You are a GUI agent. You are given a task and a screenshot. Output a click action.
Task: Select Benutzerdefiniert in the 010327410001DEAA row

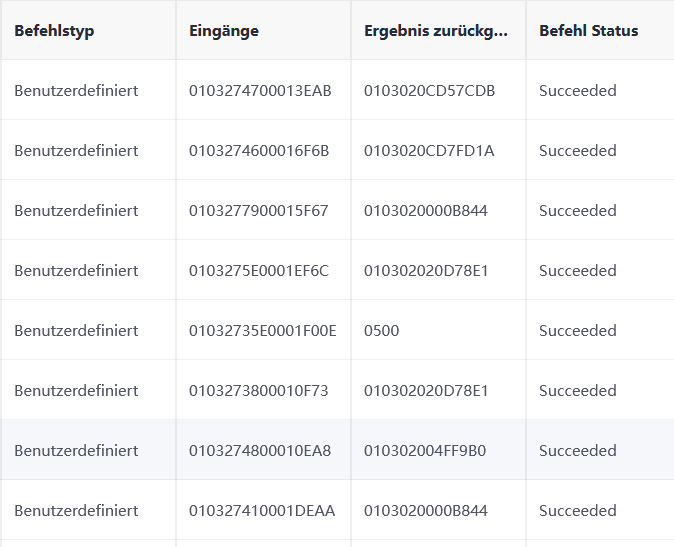76,511
